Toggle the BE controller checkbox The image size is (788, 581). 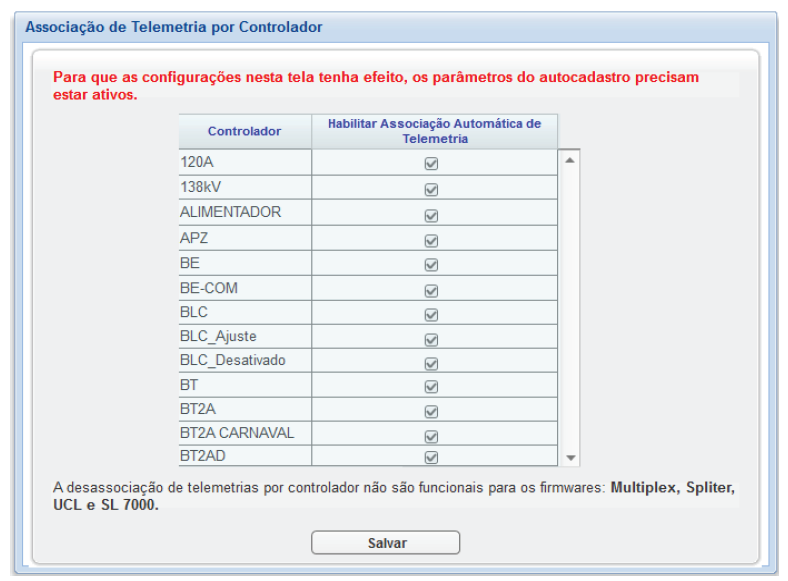(x=432, y=265)
